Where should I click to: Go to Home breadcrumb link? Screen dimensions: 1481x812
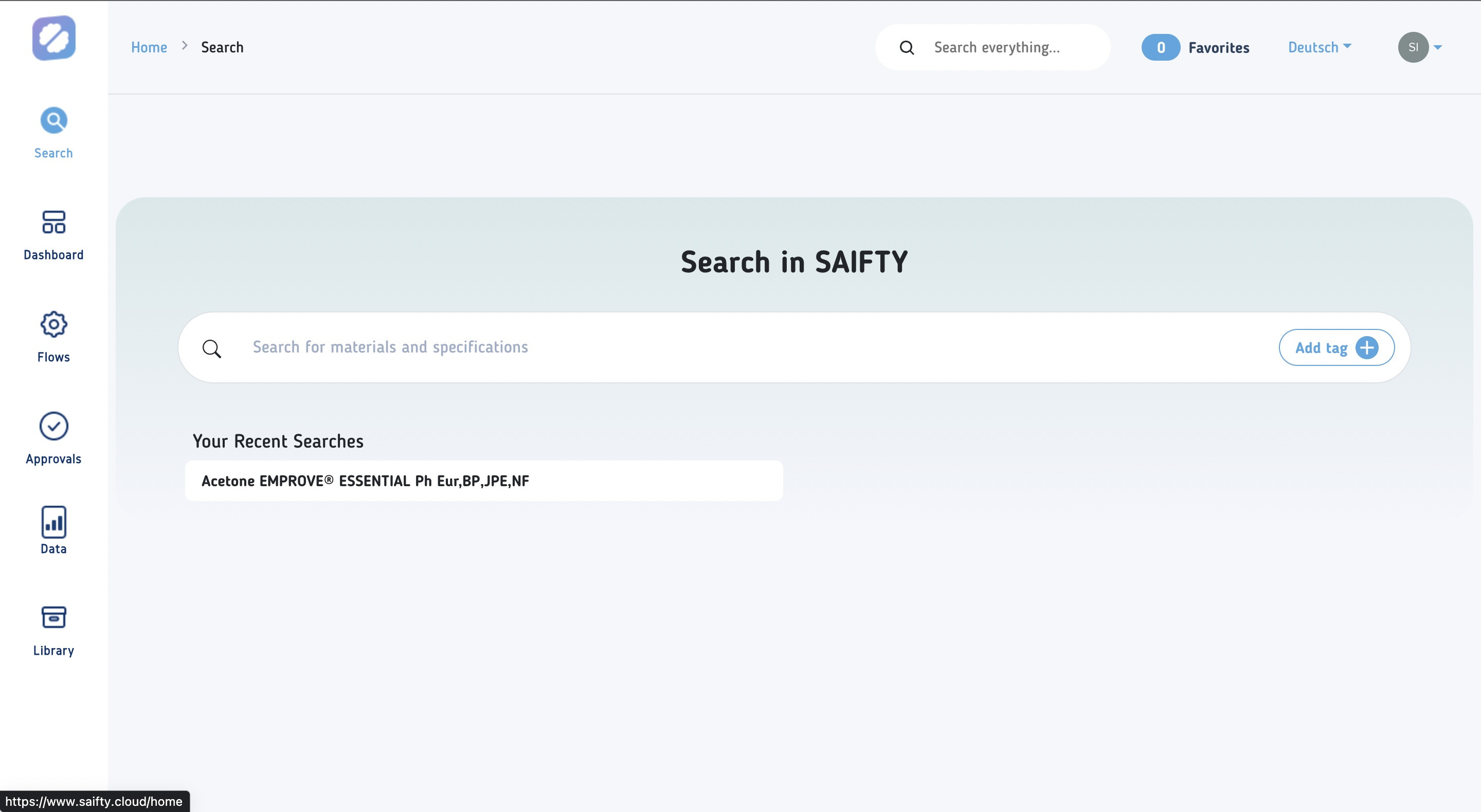(x=149, y=47)
